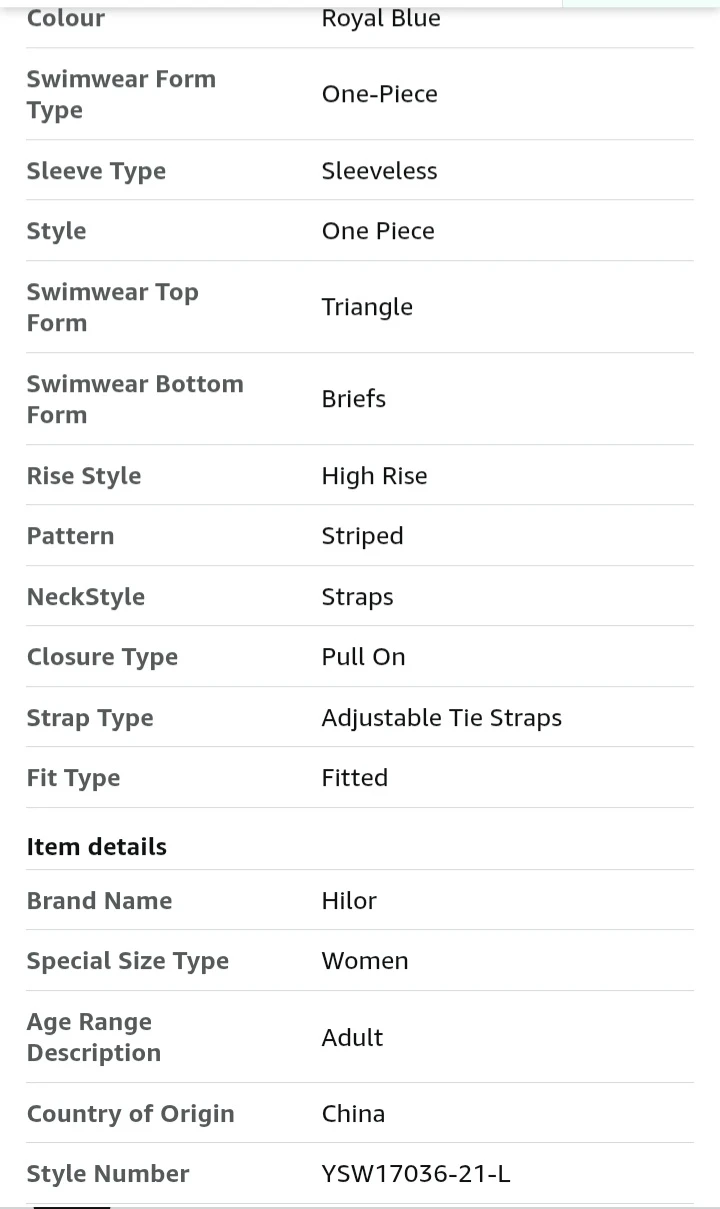This screenshot has width=720, height=1209.
Task: Click the China country of origin value
Action: point(353,1114)
